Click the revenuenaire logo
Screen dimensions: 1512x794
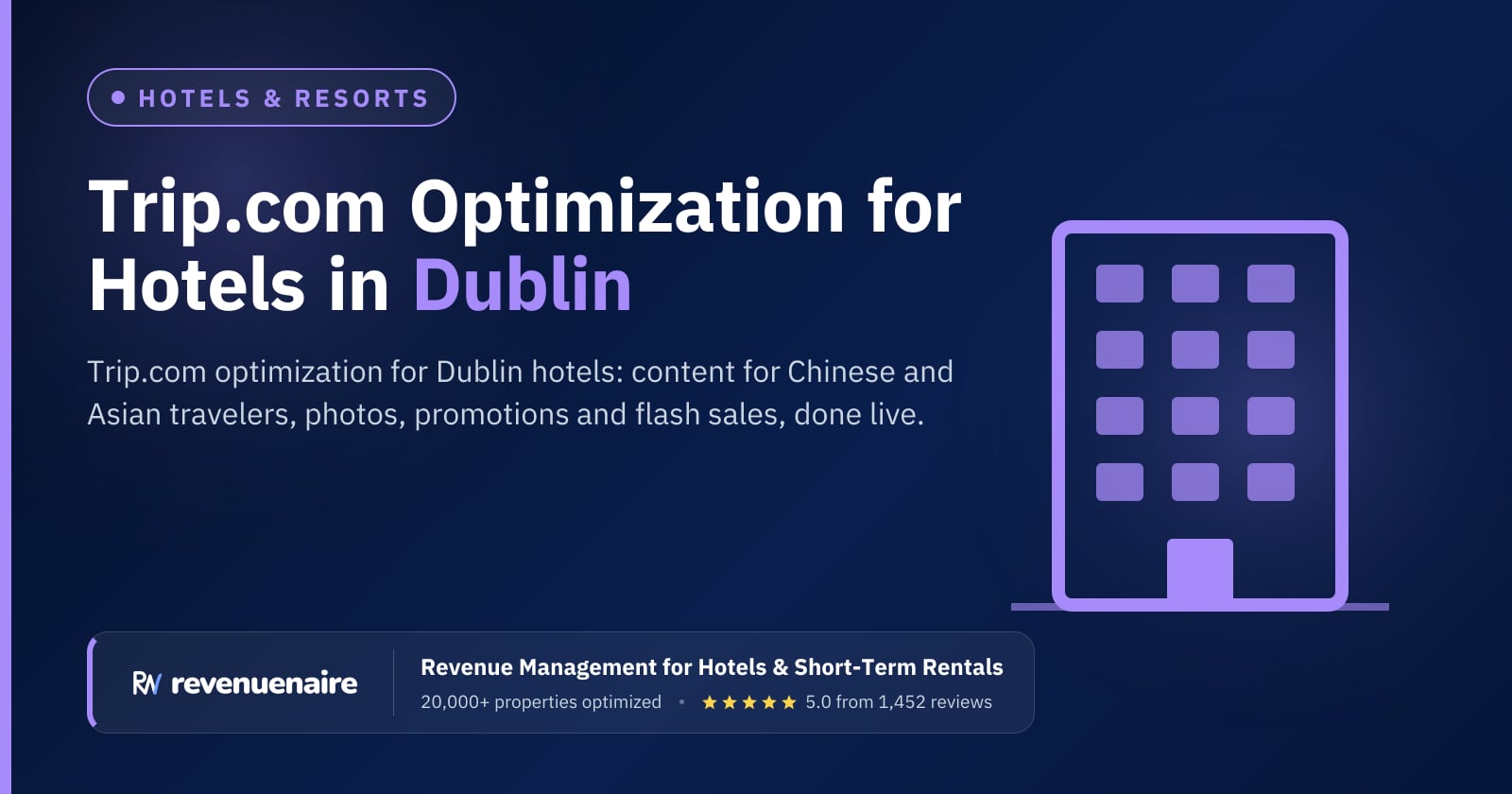pos(245,682)
